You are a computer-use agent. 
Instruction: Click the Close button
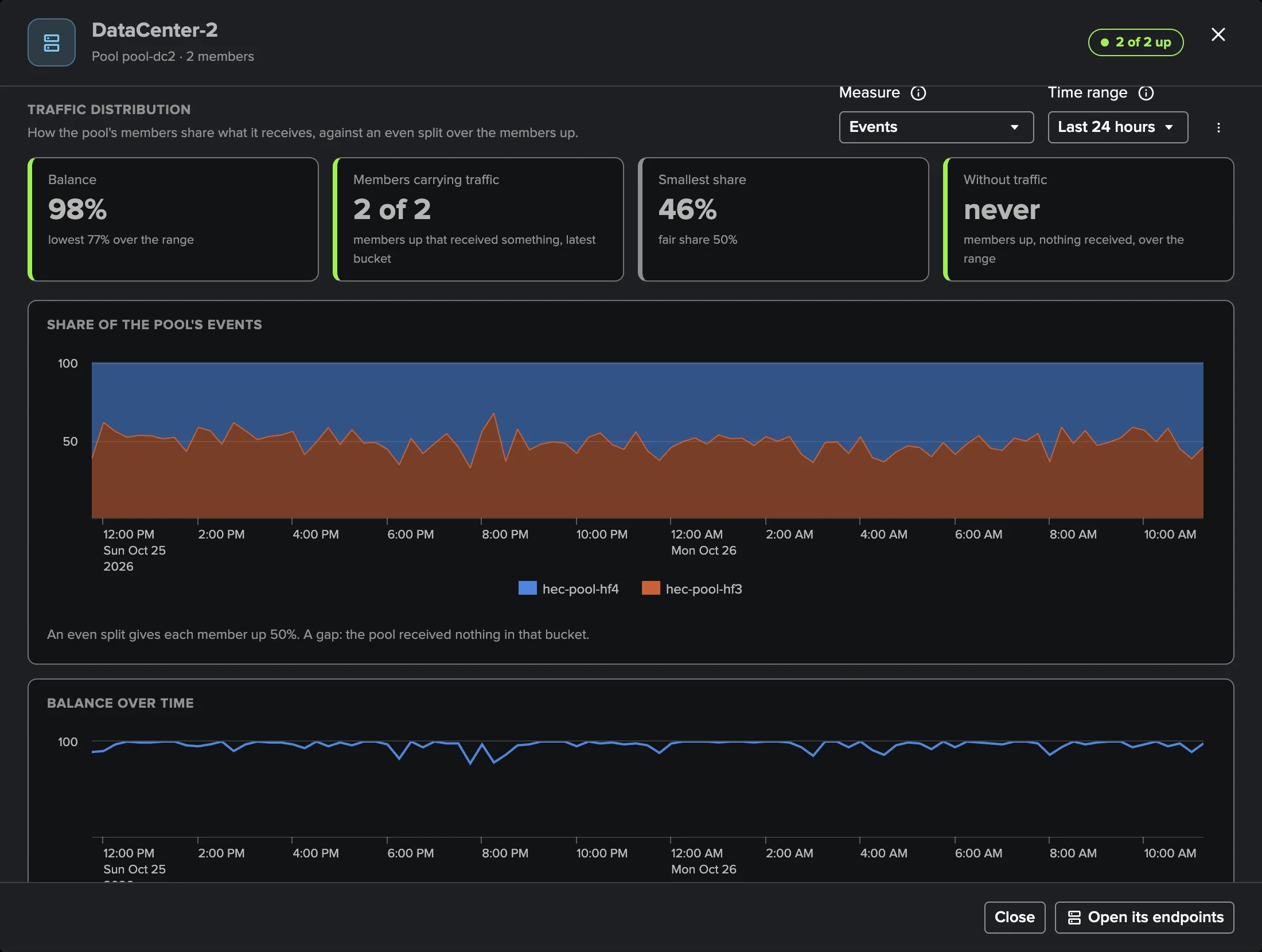tap(1015, 917)
